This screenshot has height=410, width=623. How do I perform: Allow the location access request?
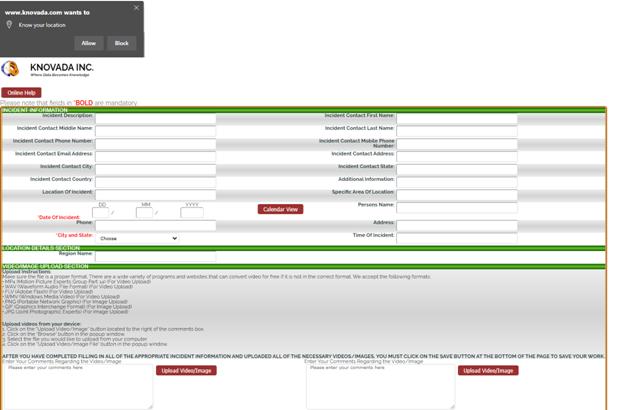click(89, 43)
